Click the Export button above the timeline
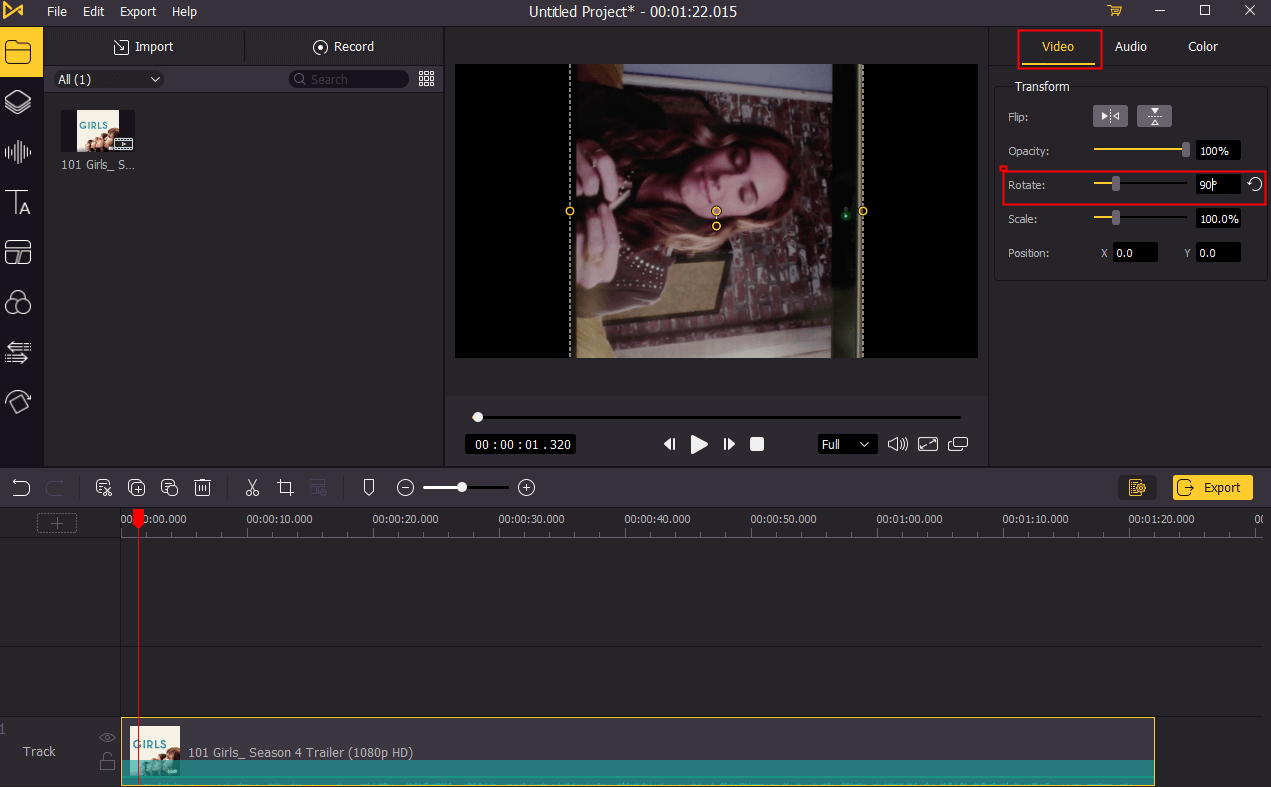The height and width of the screenshot is (787, 1271). point(1212,487)
